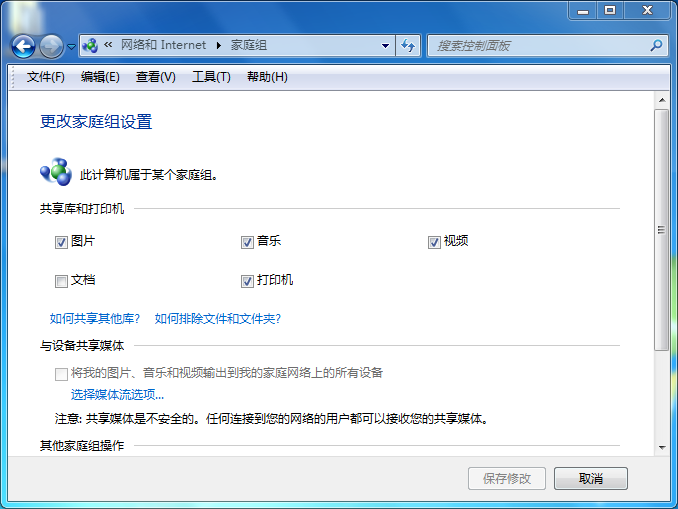The width and height of the screenshot is (678, 509).
Task: Open the 文件(F) menu
Action: point(45,77)
